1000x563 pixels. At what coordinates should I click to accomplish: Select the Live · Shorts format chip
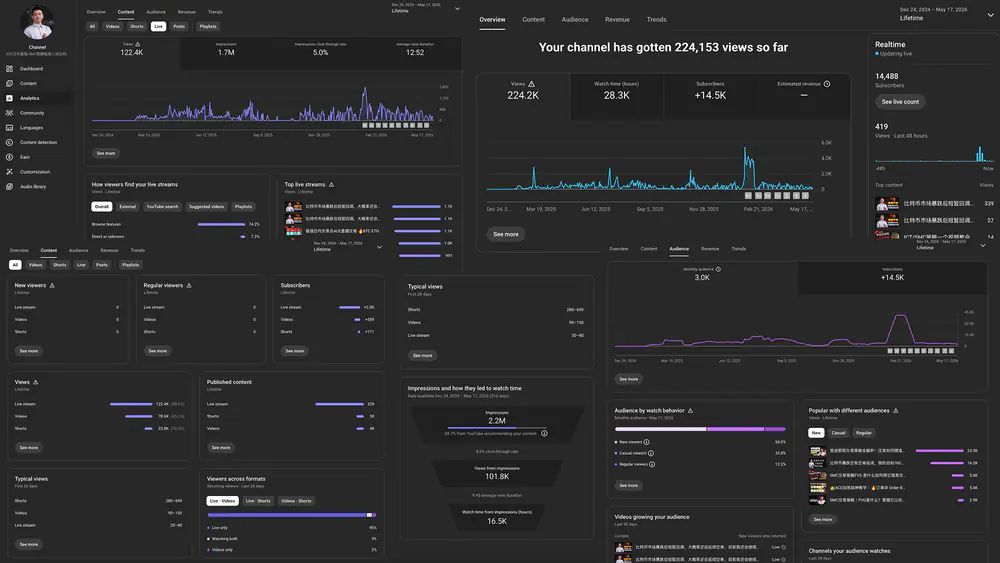pos(258,501)
